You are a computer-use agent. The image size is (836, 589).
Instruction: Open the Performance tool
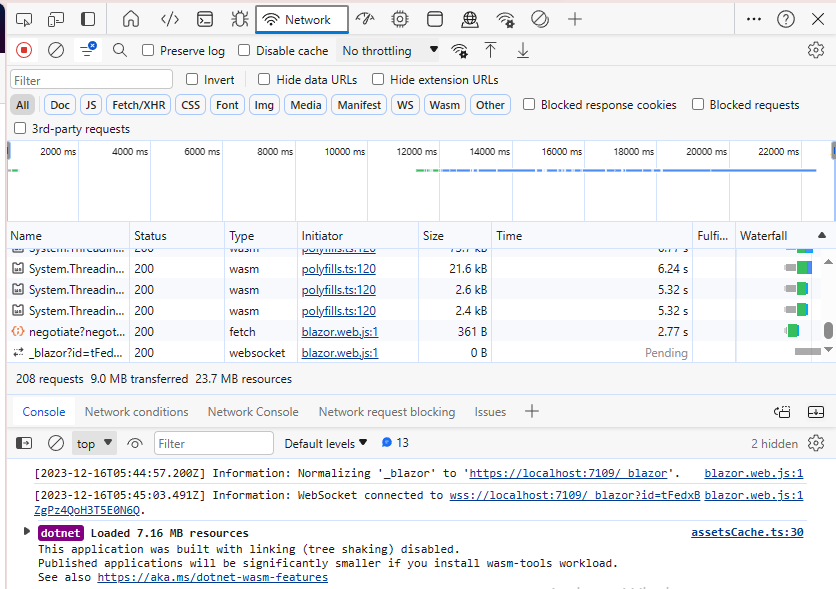[x=365, y=20]
